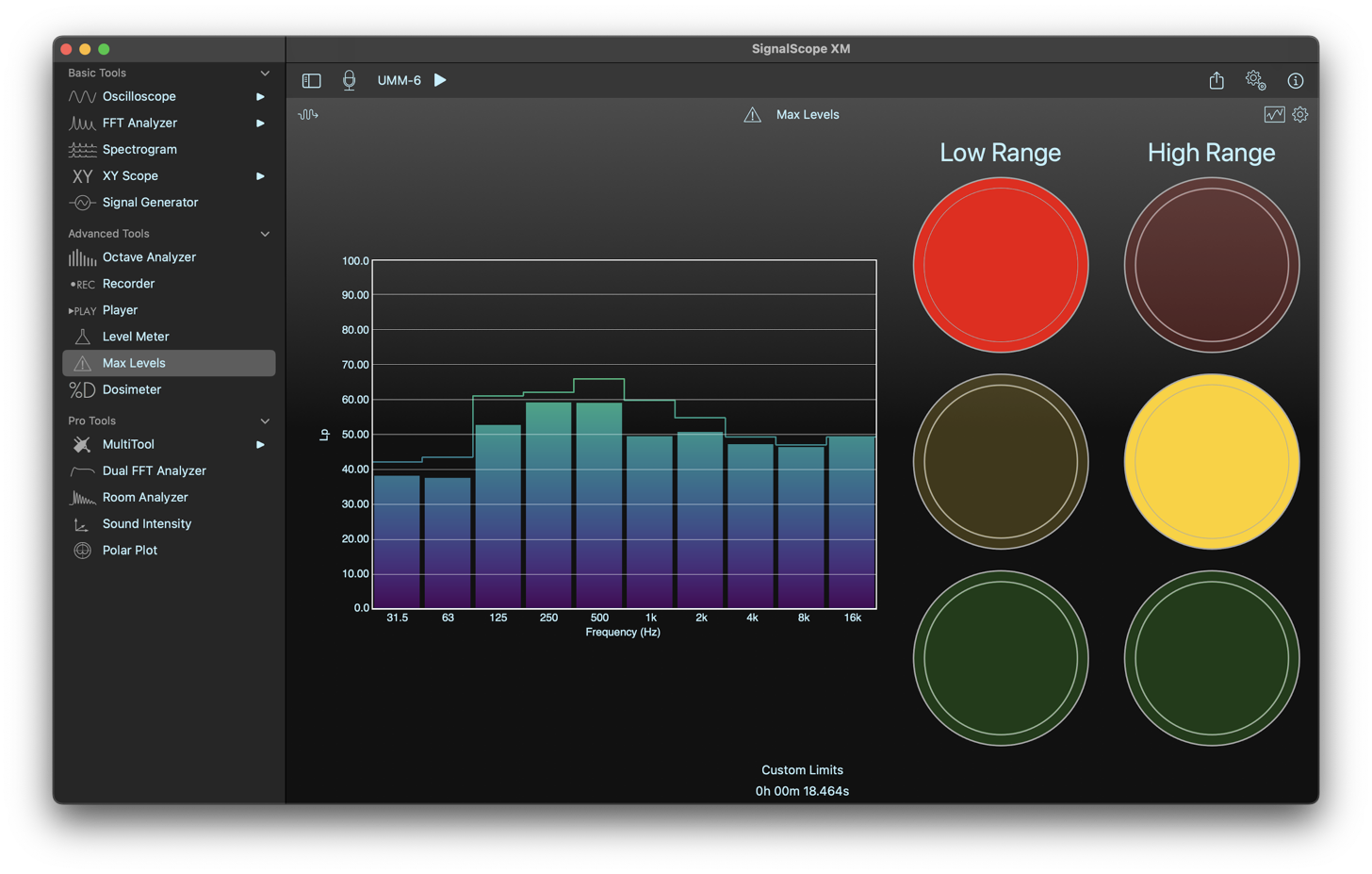Expand the Oscilloscope submenu arrow

pyautogui.click(x=260, y=97)
